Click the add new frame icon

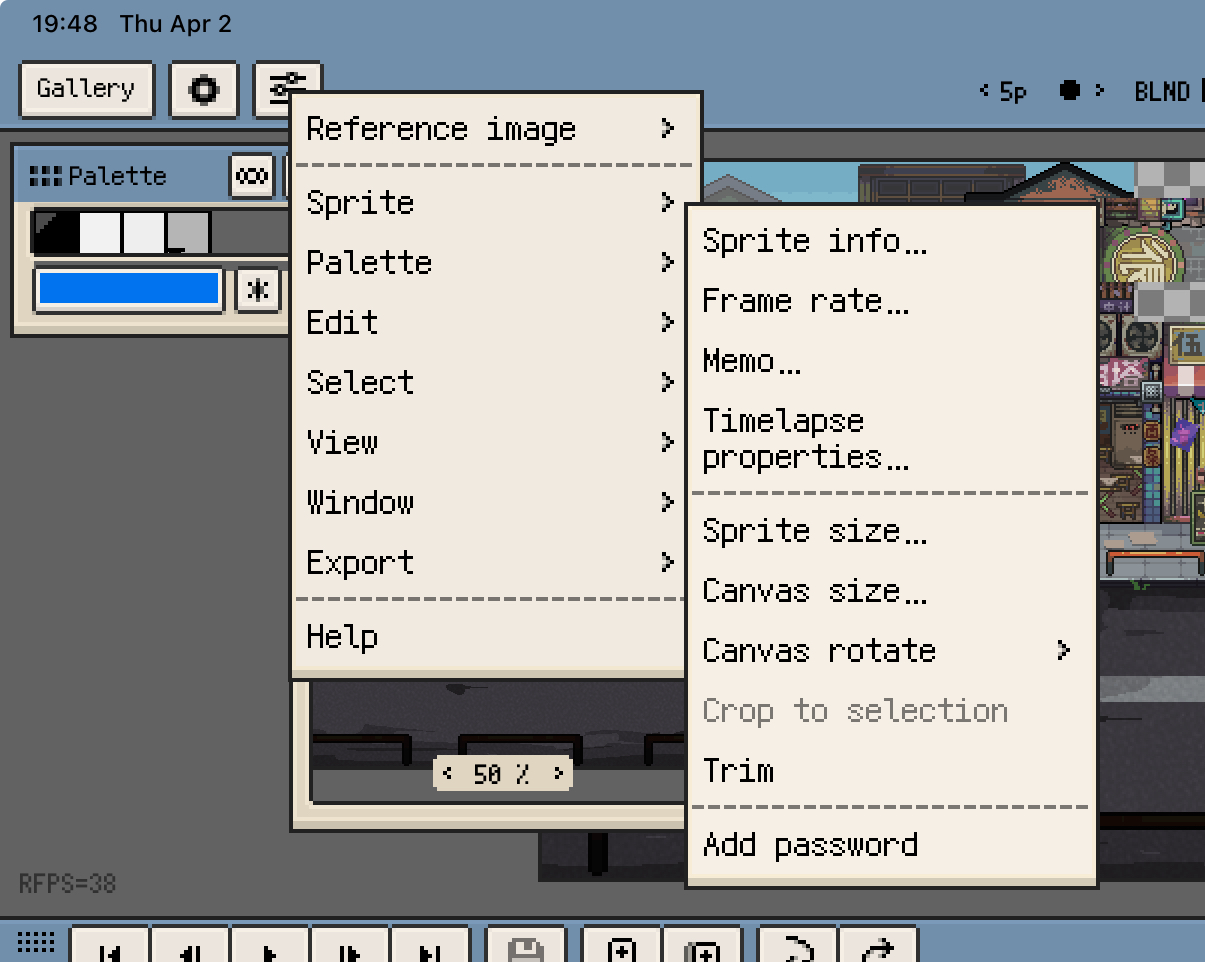[622, 950]
